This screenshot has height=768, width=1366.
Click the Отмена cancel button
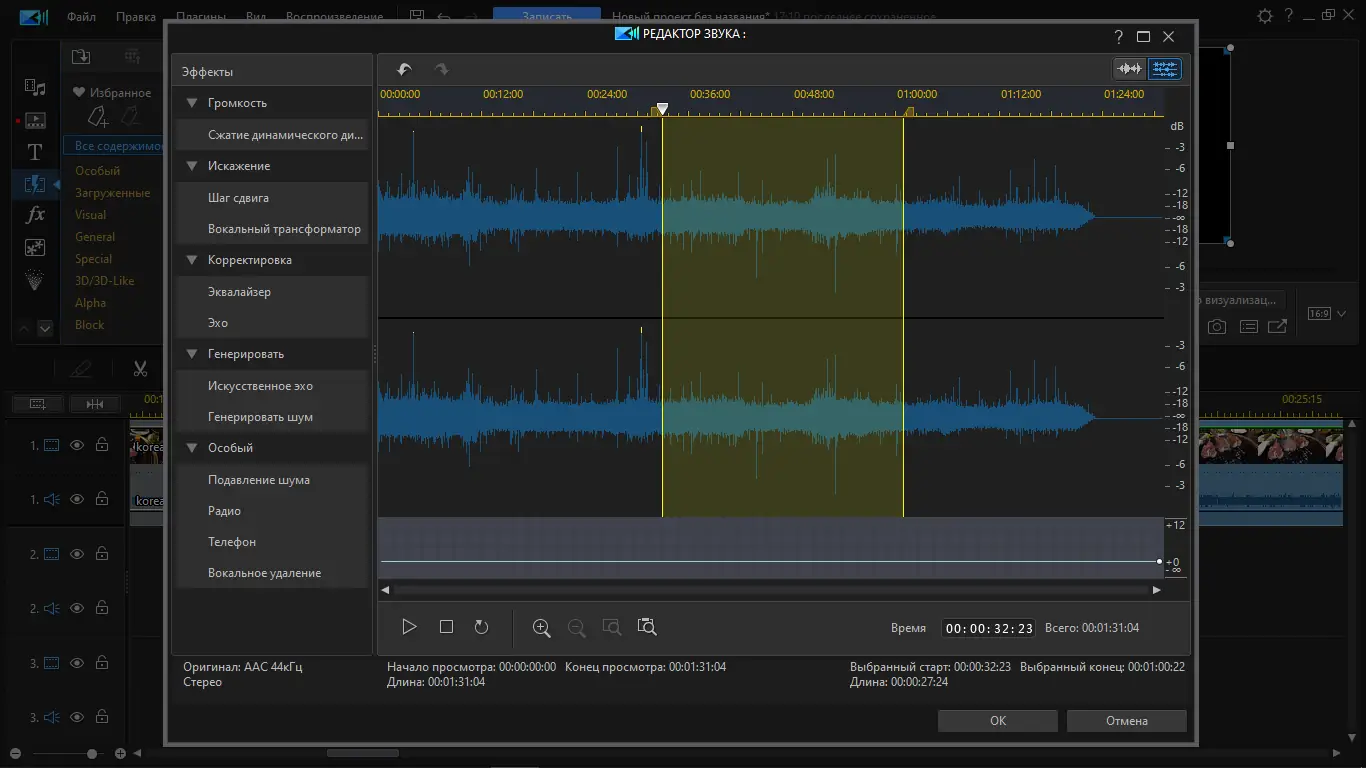[1126, 721]
